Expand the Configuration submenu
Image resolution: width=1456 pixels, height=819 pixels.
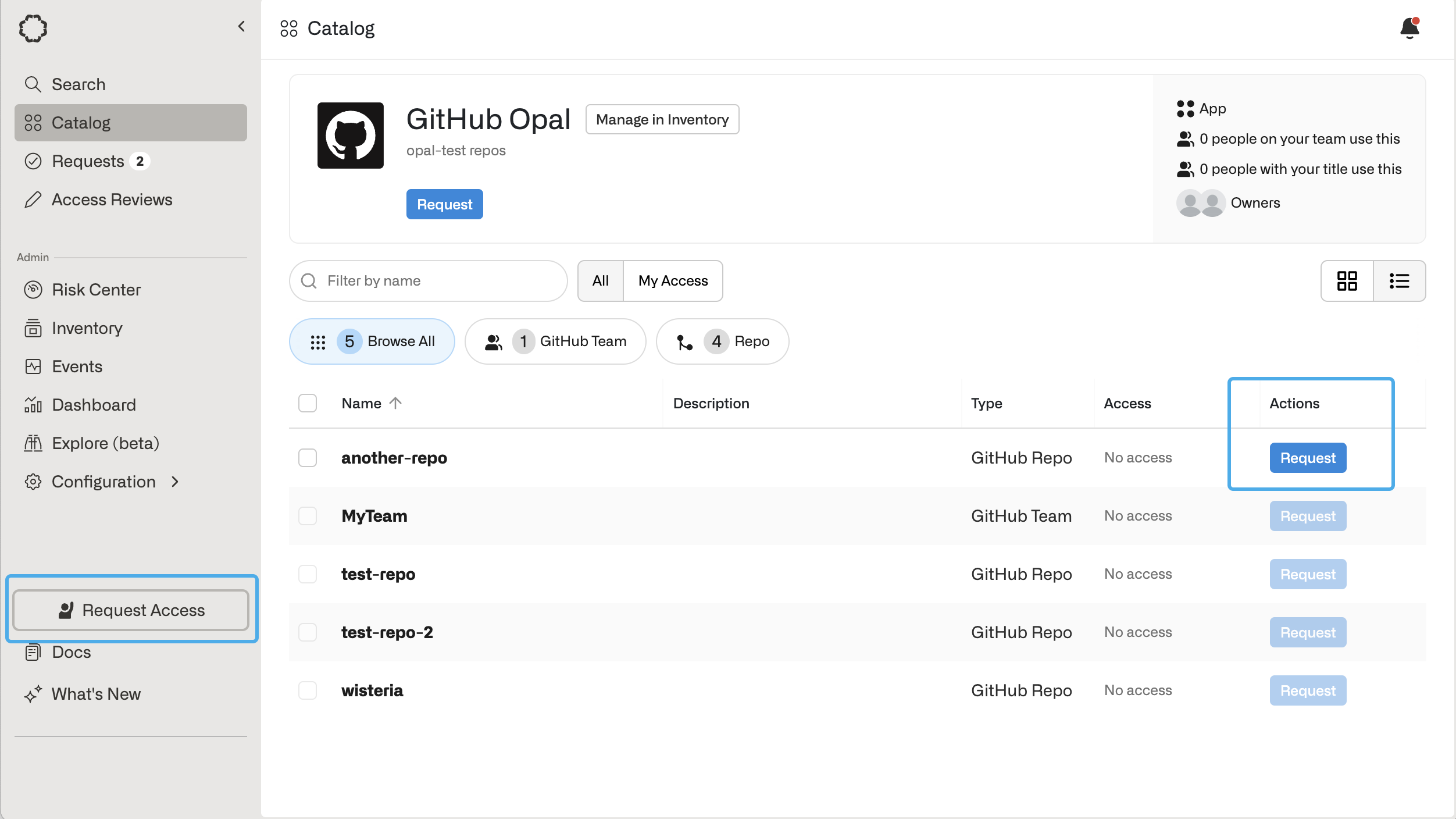pyautogui.click(x=175, y=482)
